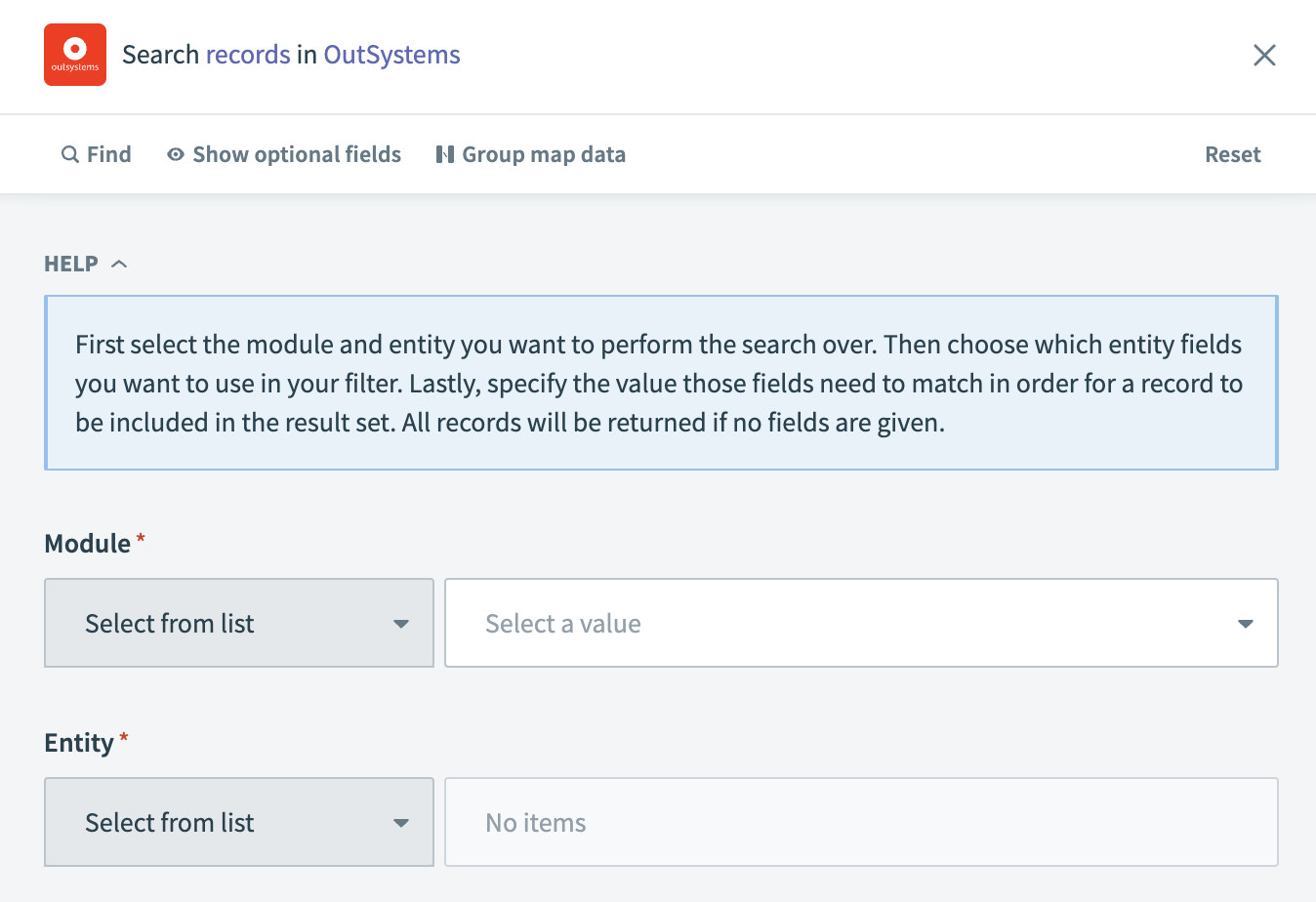
Task: Open the Entity 'Select from list' dropdown
Action: 238,822
